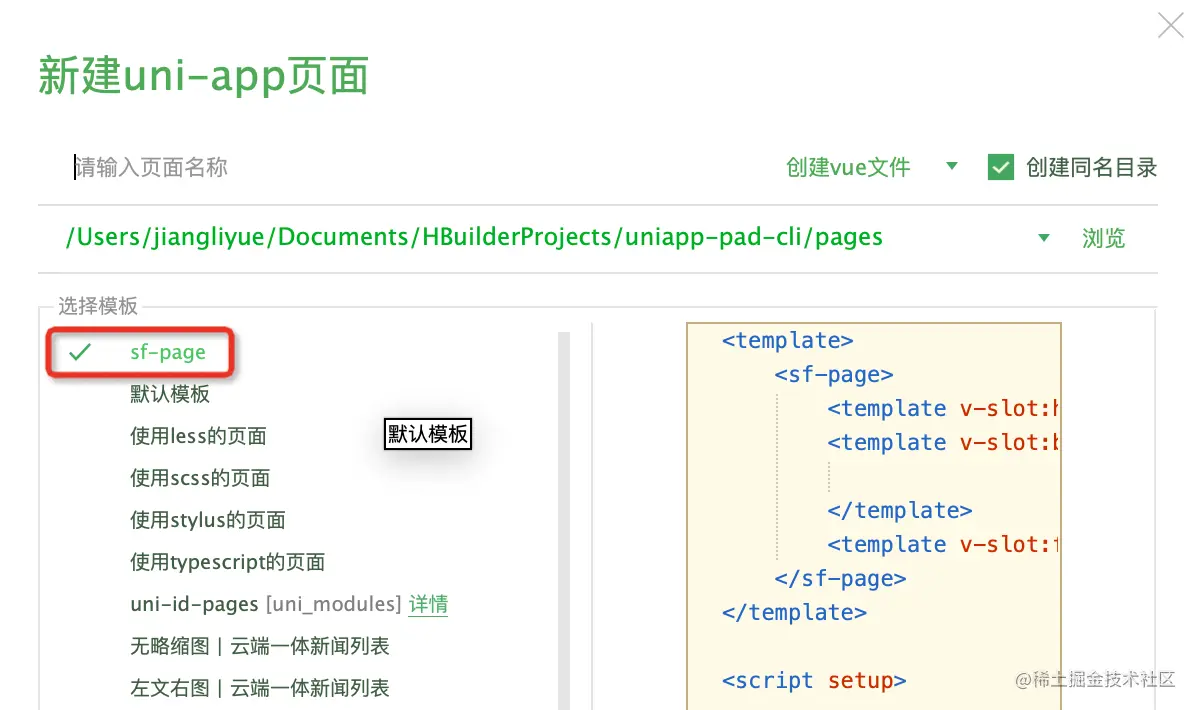This screenshot has height=710, width=1196.
Task: Click the <sf-page> opening tag in preview
Action: 833,374
